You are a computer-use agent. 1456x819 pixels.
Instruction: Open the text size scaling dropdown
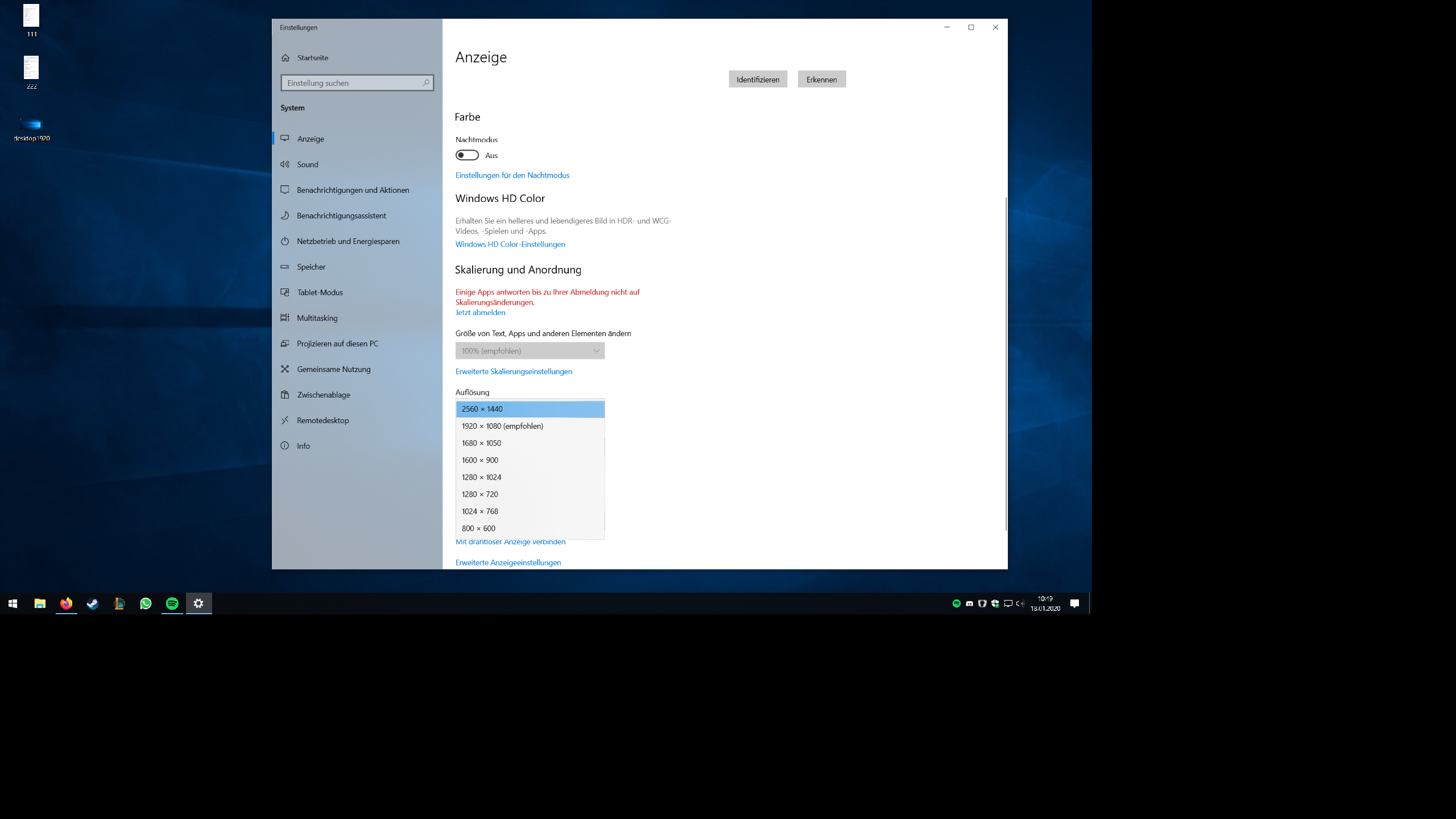530,351
